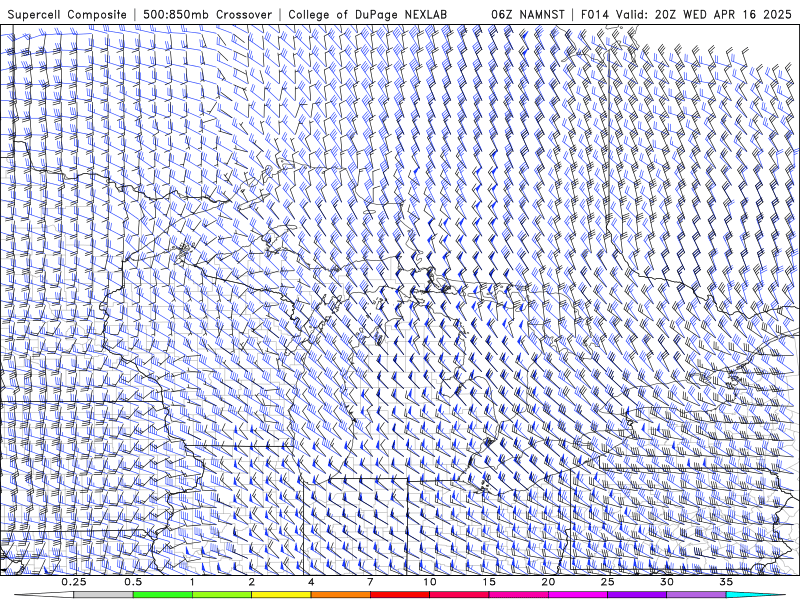
Task: Click the legend value 25
Action: [x=607, y=582]
